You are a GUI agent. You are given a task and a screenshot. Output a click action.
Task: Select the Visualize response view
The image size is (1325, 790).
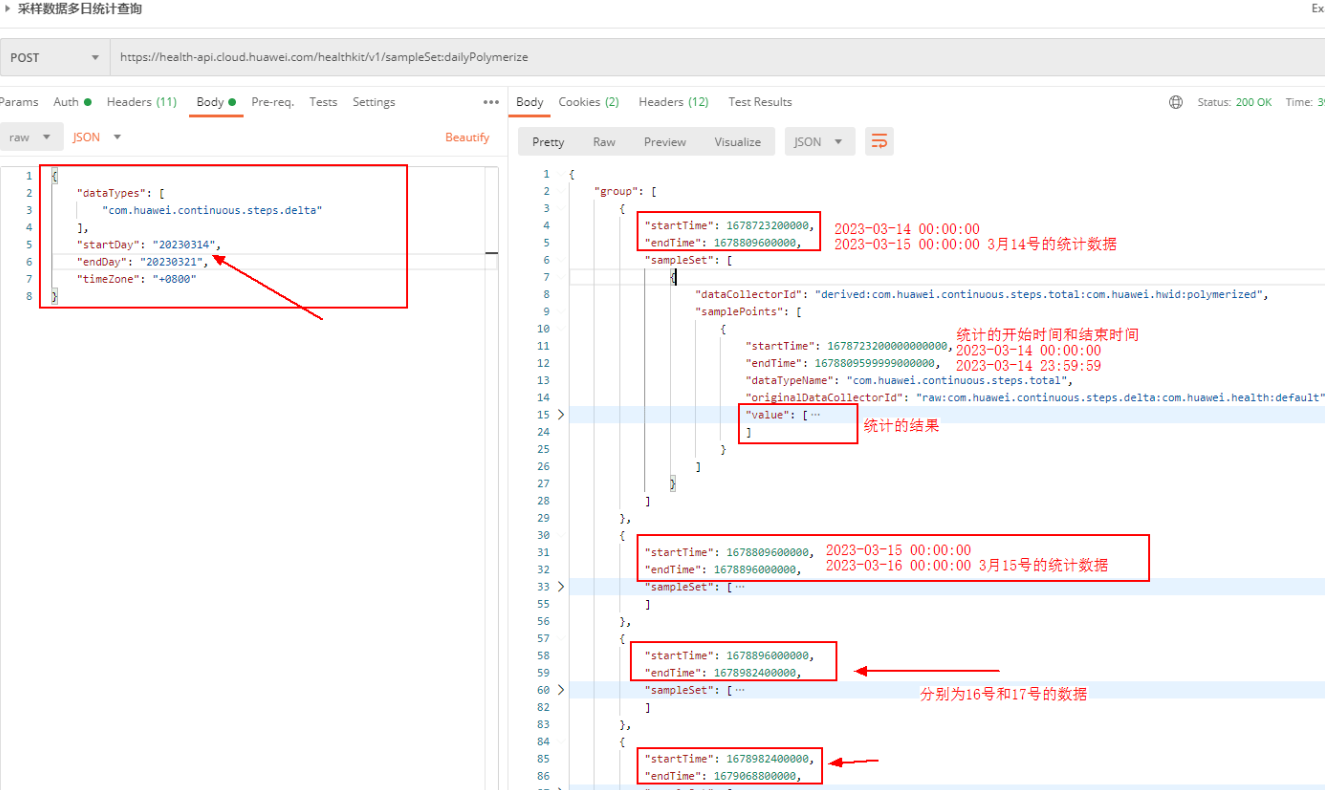tap(738, 142)
